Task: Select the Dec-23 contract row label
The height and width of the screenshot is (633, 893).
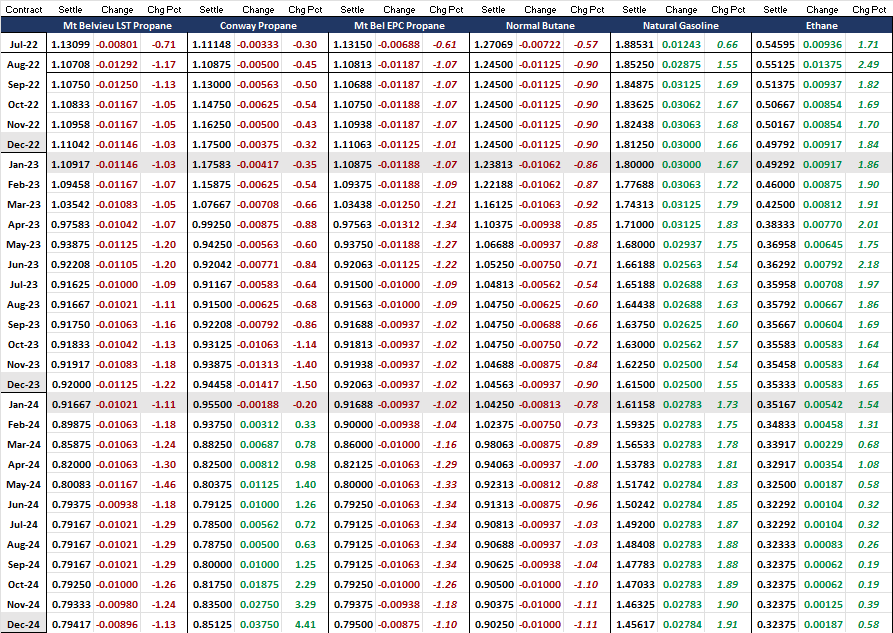Action: (x=23, y=385)
